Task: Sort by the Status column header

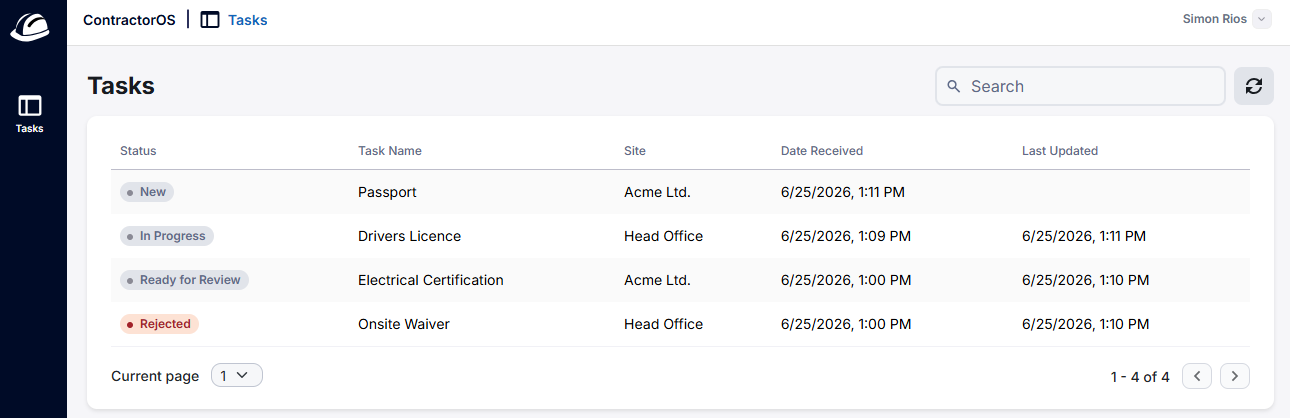Action: click(x=138, y=151)
